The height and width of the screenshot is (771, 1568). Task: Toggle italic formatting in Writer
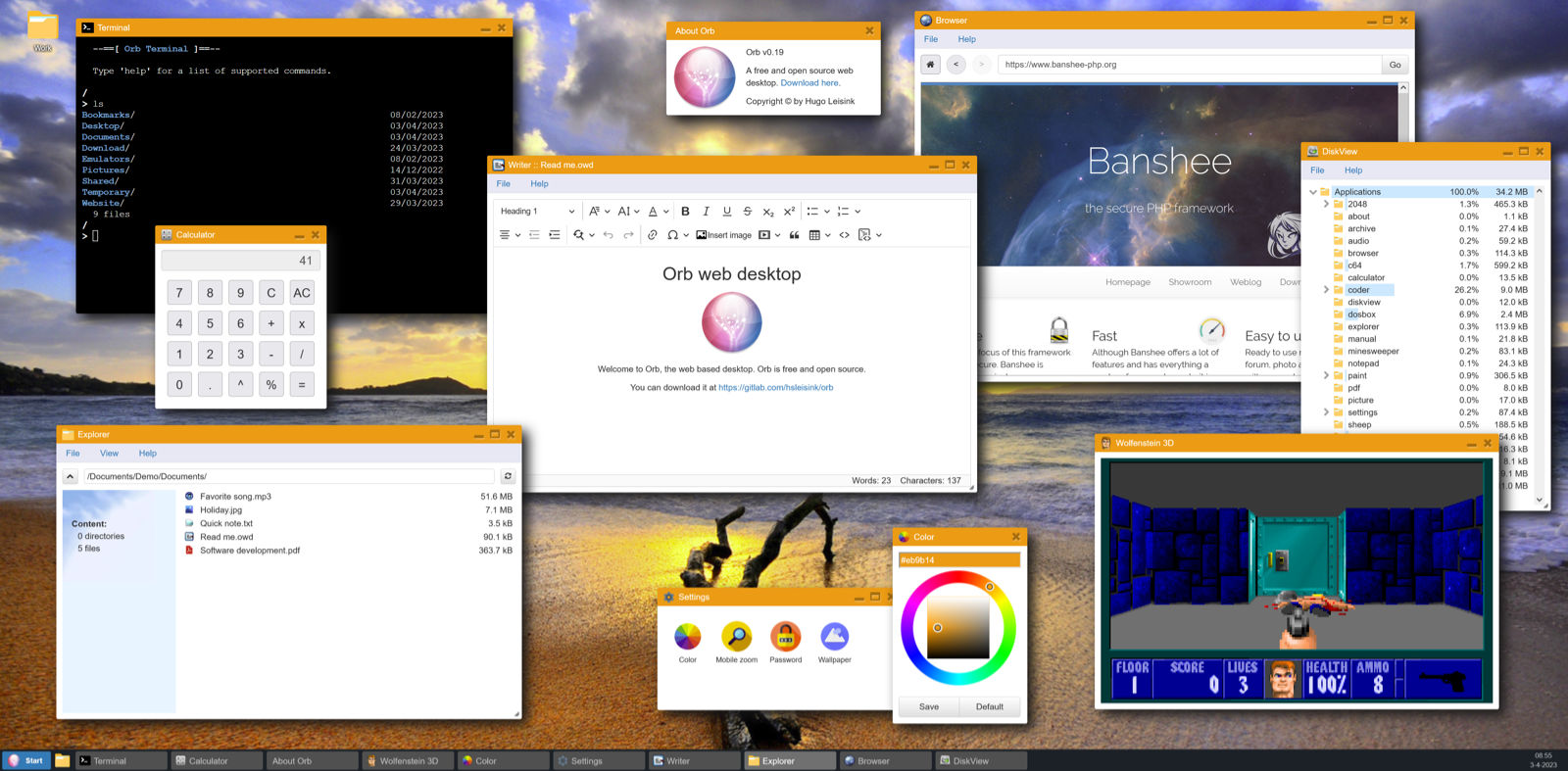point(706,212)
